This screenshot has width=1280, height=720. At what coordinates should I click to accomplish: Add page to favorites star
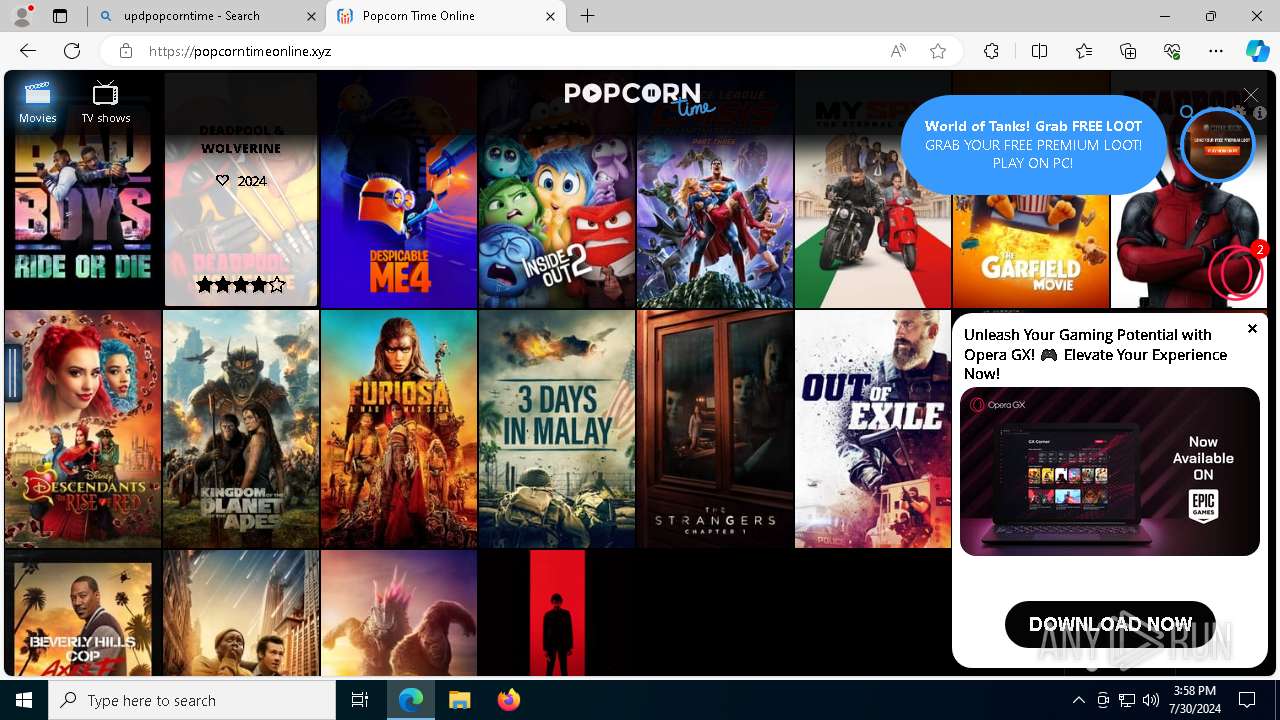pyautogui.click(x=938, y=51)
